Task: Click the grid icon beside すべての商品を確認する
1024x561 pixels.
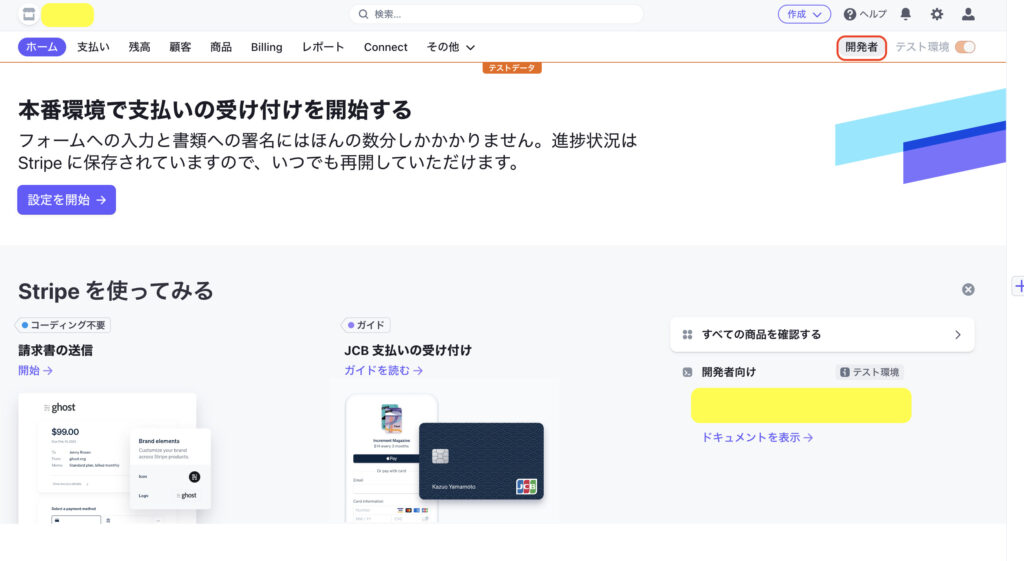Action: 687,334
